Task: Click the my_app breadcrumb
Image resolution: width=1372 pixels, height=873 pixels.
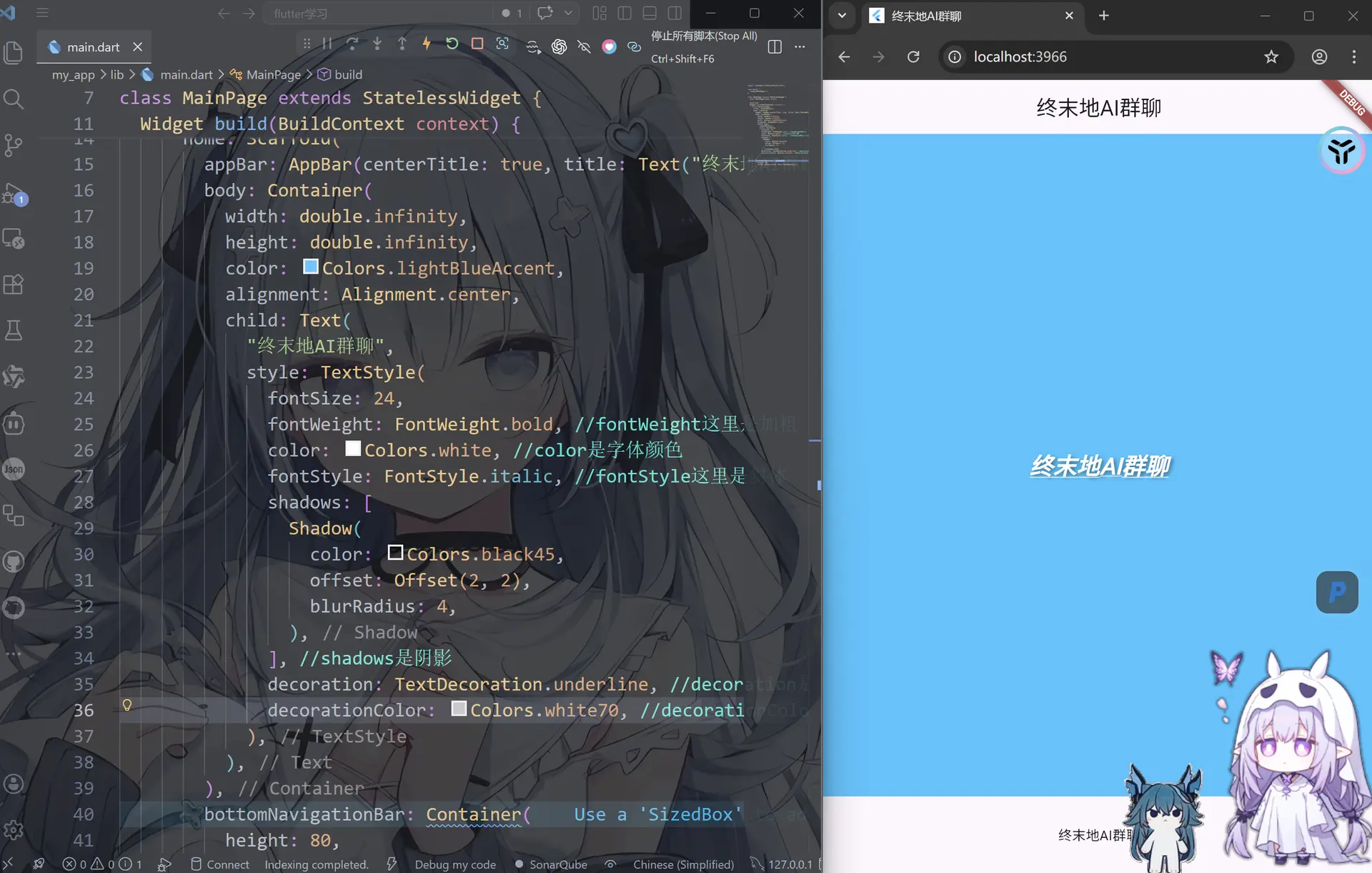Action: click(x=73, y=74)
